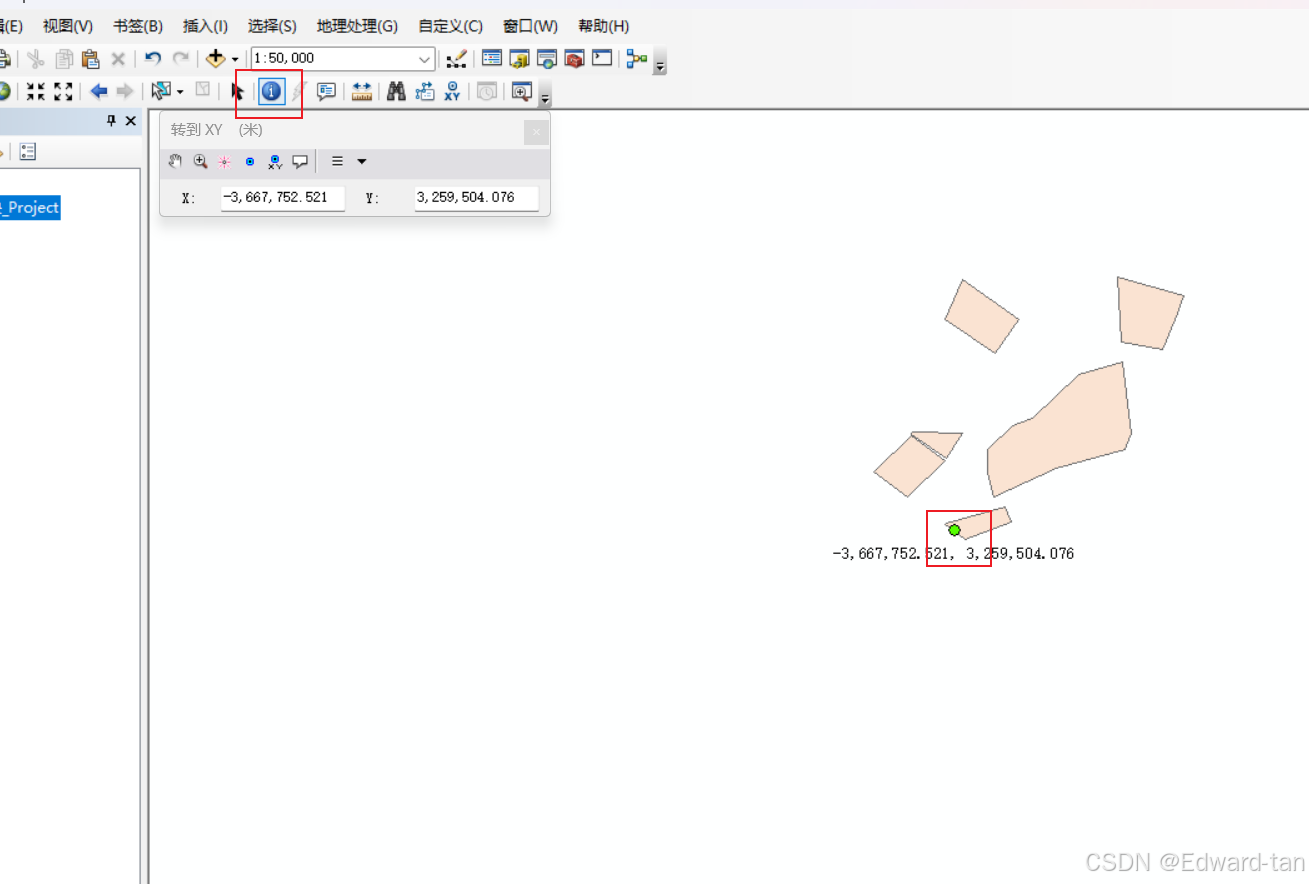Open the units list icon in Go To XY
1309x884 pixels.
click(338, 161)
